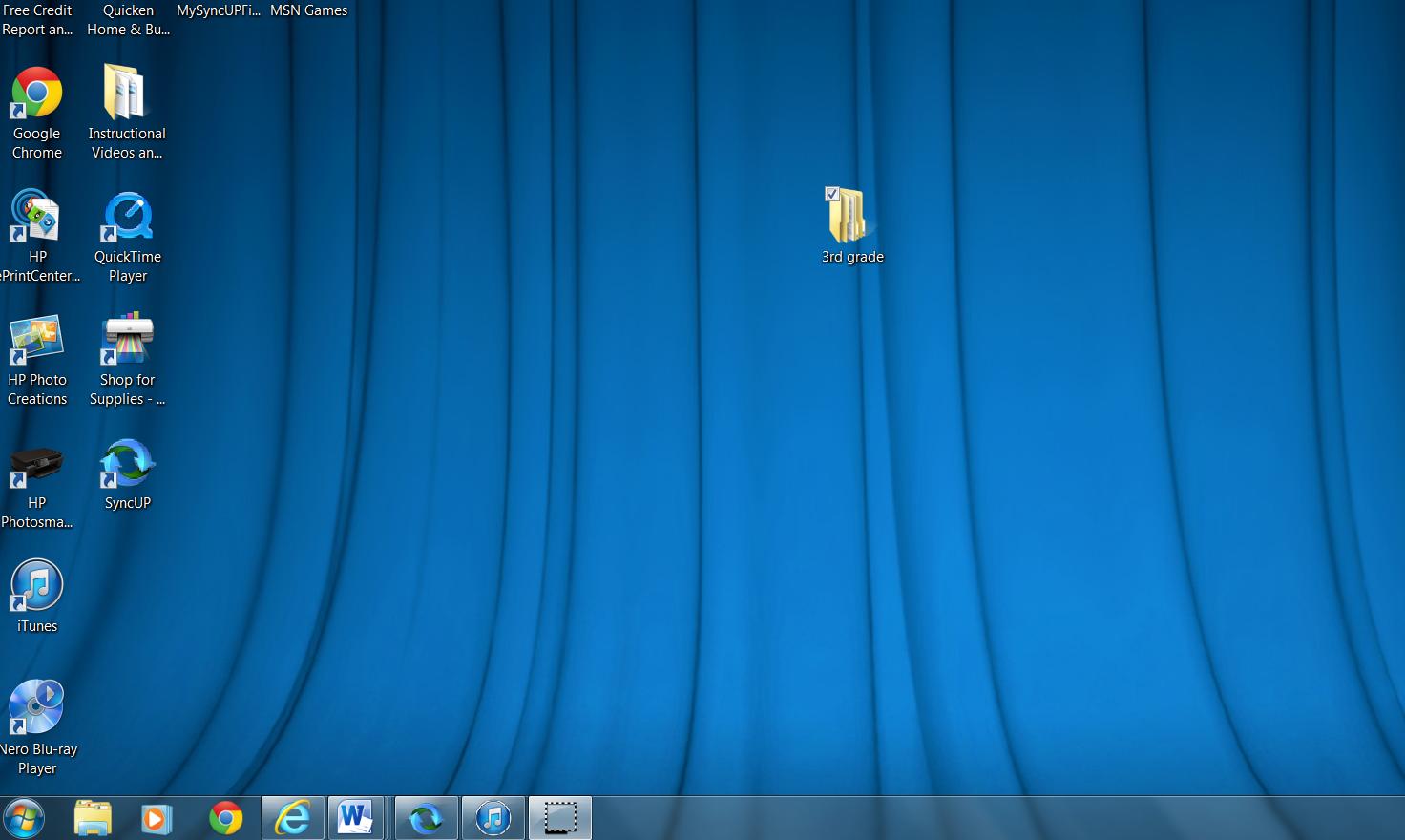Image resolution: width=1405 pixels, height=840 pixels.
Task: Open Windows Explorer from the taskbar
Action: 93,818
